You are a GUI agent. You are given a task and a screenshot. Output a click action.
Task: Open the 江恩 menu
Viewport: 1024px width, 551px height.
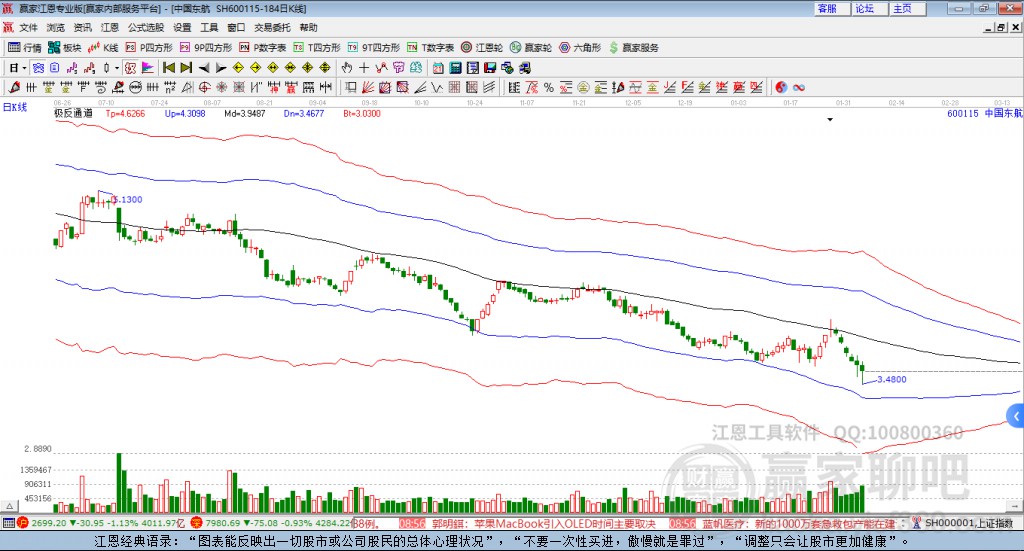point(109,27)
